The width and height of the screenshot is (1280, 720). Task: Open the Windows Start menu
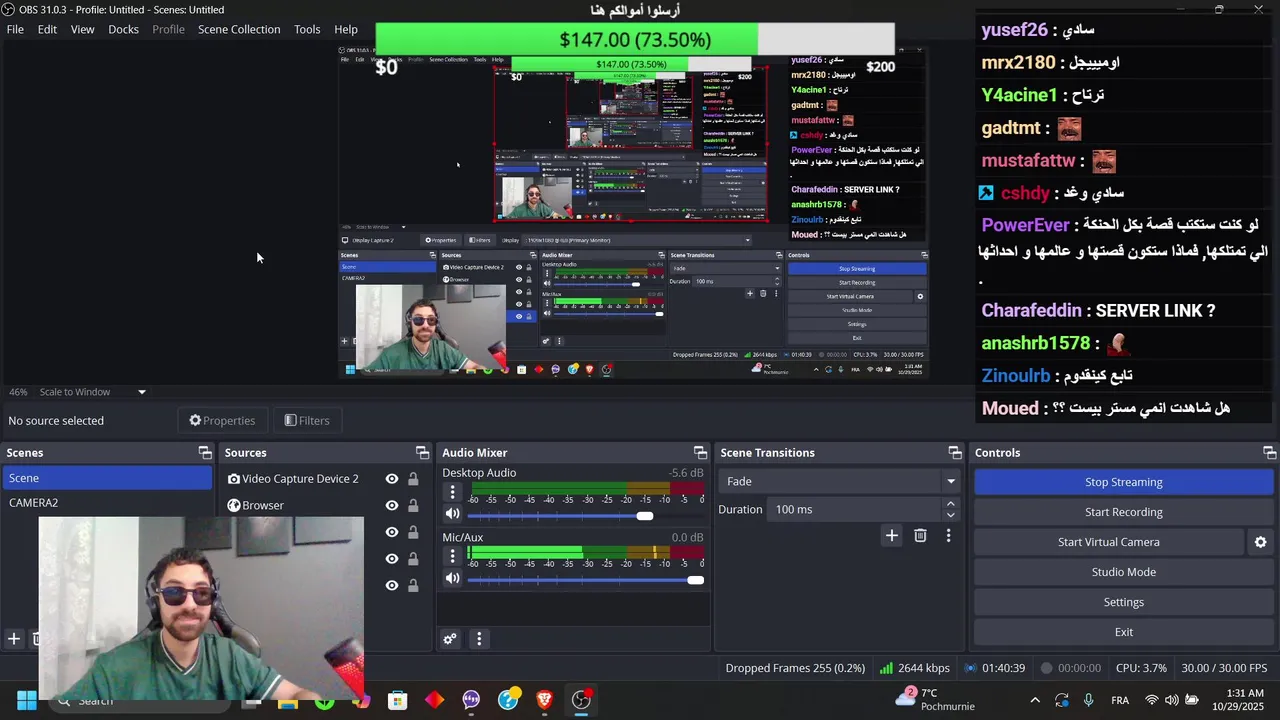pyautogui.click(x=27, y=700)
